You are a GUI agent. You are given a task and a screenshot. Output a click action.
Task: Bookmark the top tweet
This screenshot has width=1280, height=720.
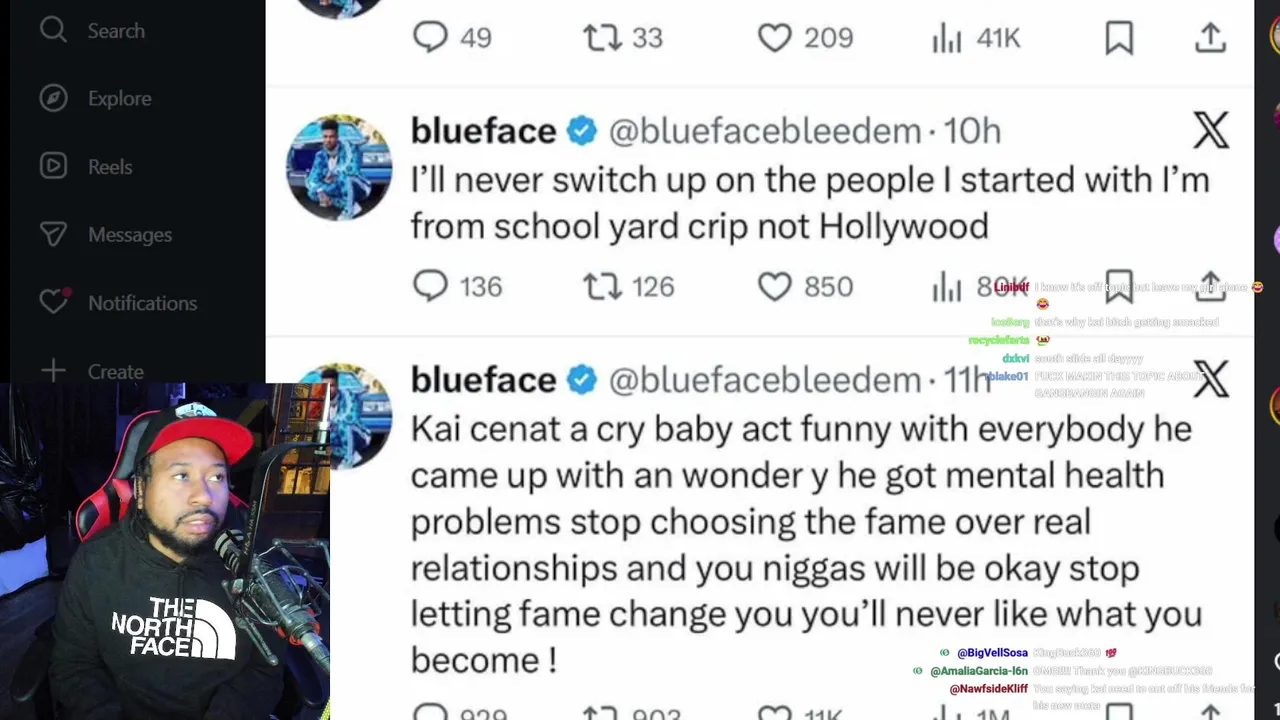tap(1119, 38)
